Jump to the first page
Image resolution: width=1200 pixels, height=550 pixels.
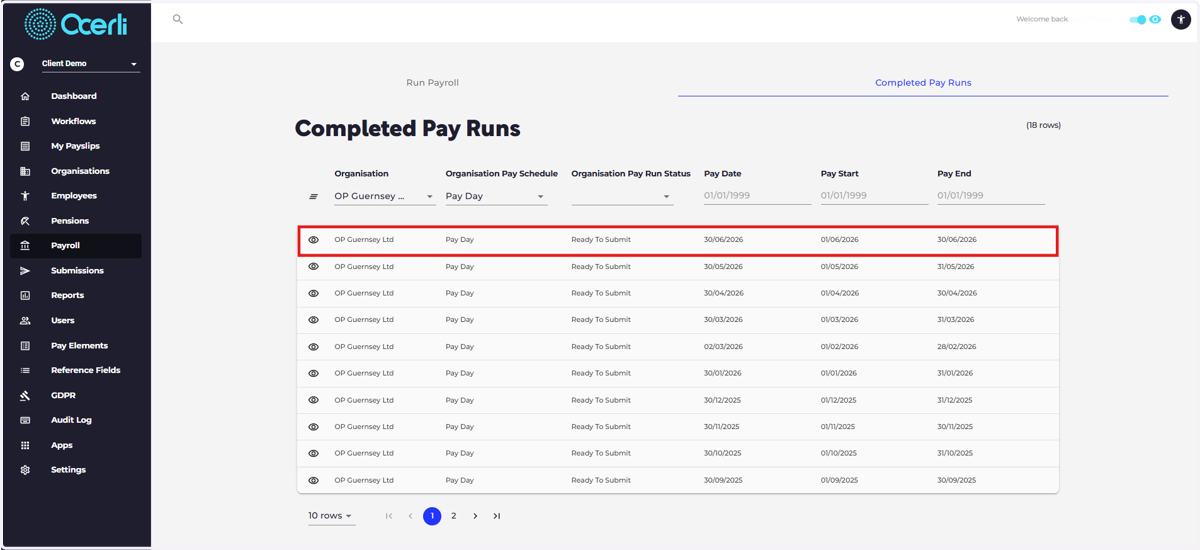click(x=389, y=516)
